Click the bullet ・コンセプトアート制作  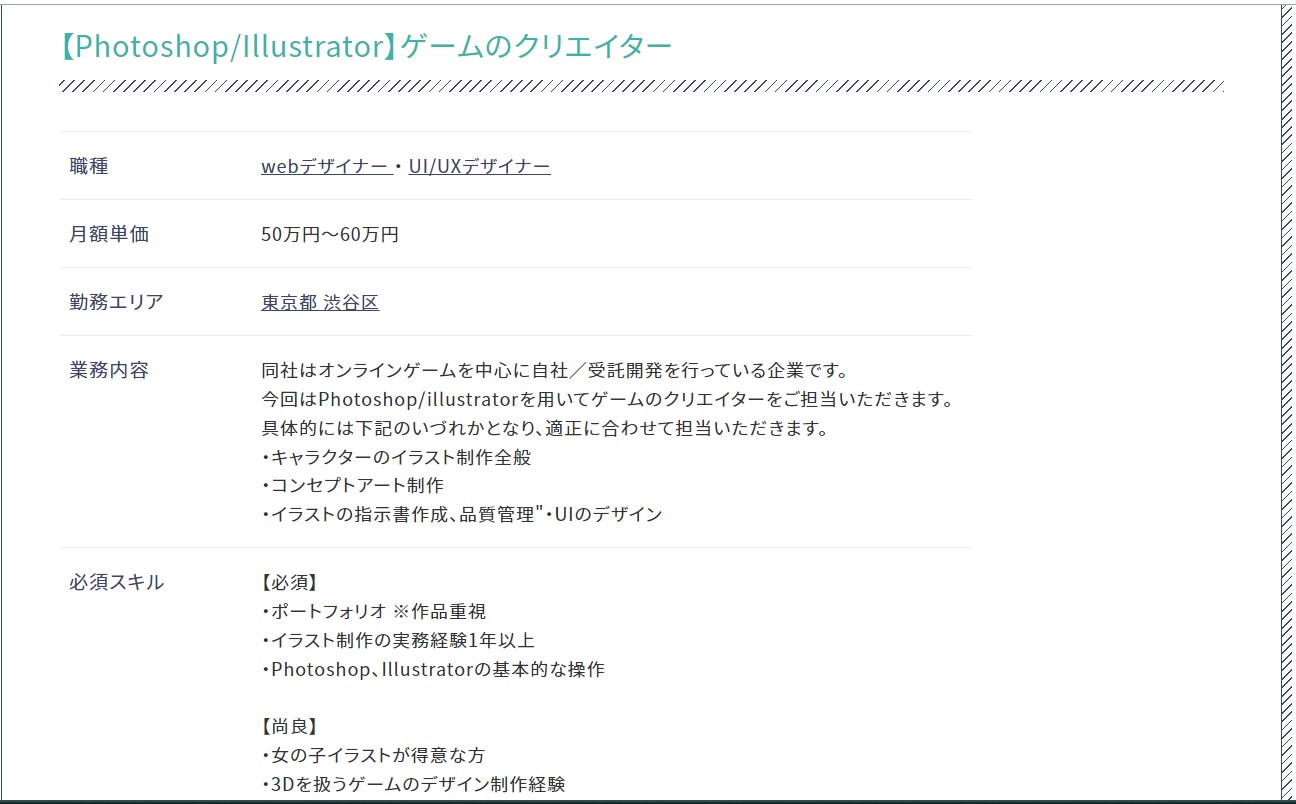point(352,486)
